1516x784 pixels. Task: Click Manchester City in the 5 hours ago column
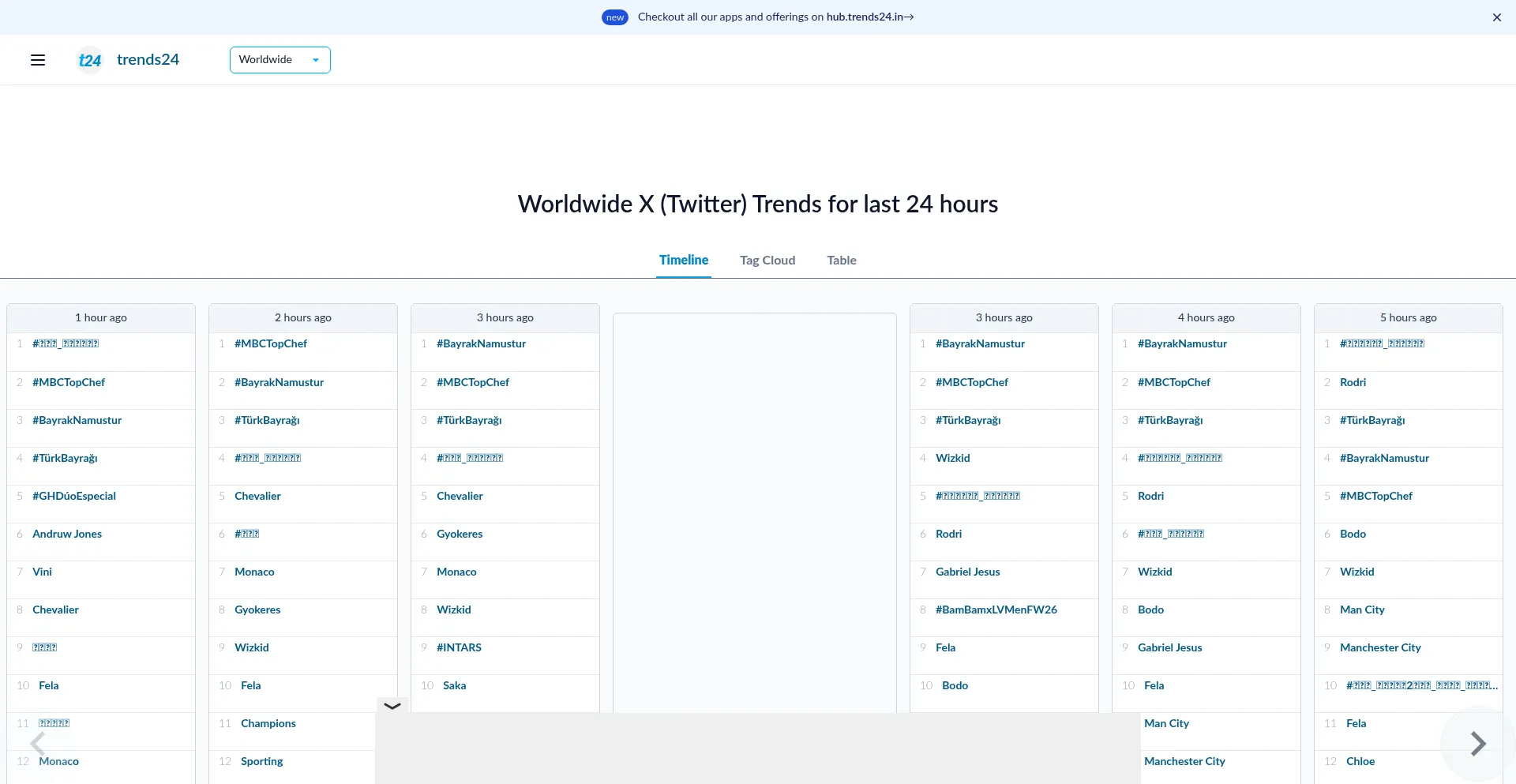tap(1380, 647)
